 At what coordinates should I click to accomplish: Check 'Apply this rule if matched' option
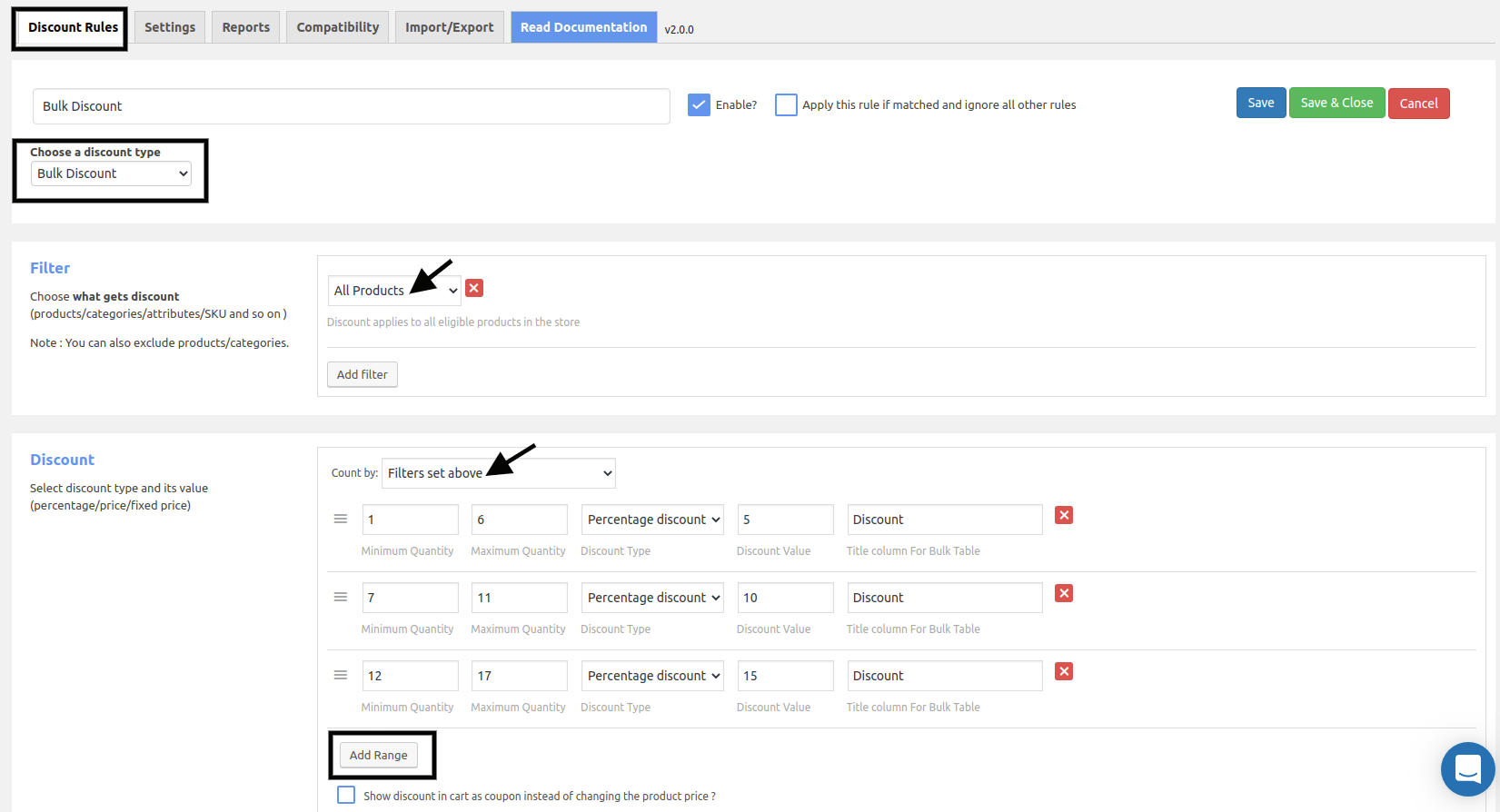pyautogui.click(x=786, y=104)
